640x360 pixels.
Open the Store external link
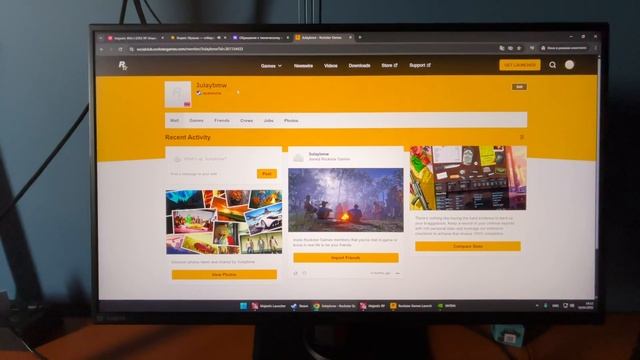pyautogui.click(x=389, y=65)
